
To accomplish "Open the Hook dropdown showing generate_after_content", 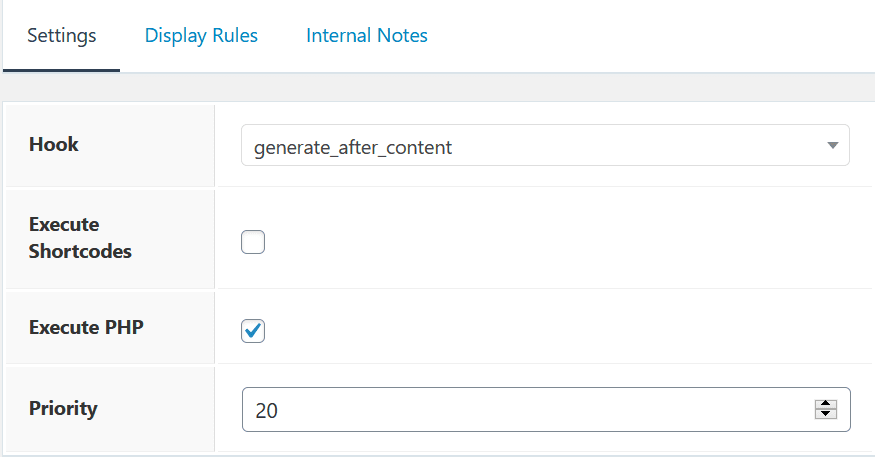I will pos(544,146).
